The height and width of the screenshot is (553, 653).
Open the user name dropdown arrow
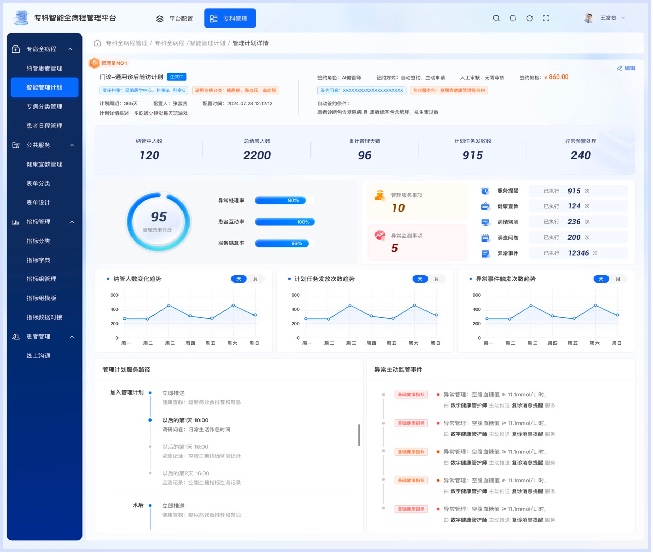[624, 18]
